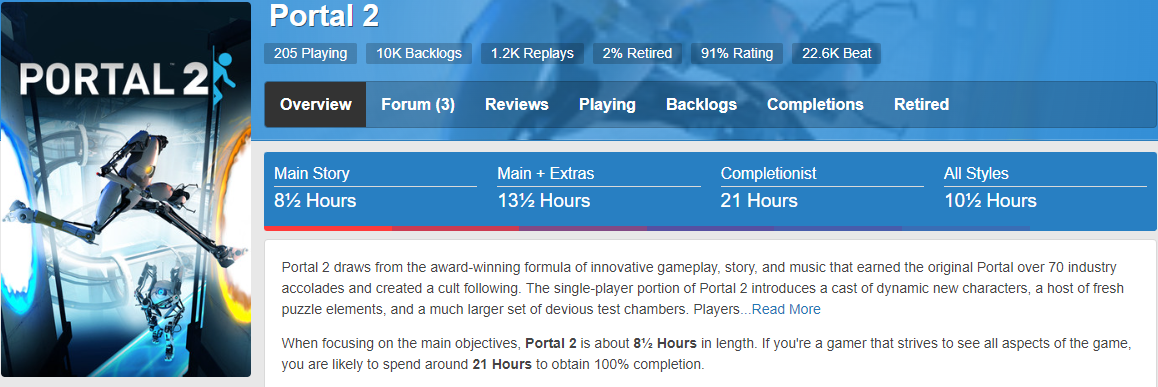Open the Completions tab
Viewport: 1158px width, 387px height.
pos(815,104)
